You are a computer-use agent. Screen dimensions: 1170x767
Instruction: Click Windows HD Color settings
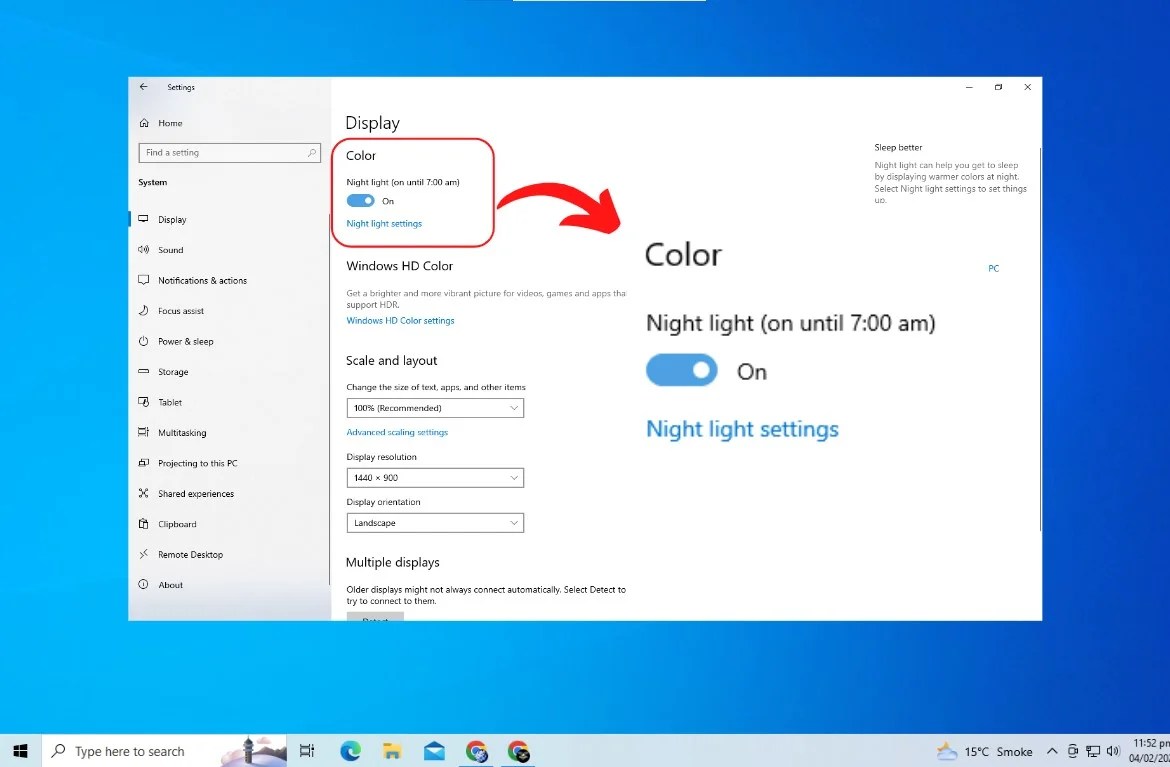click(x=400, y=320)
